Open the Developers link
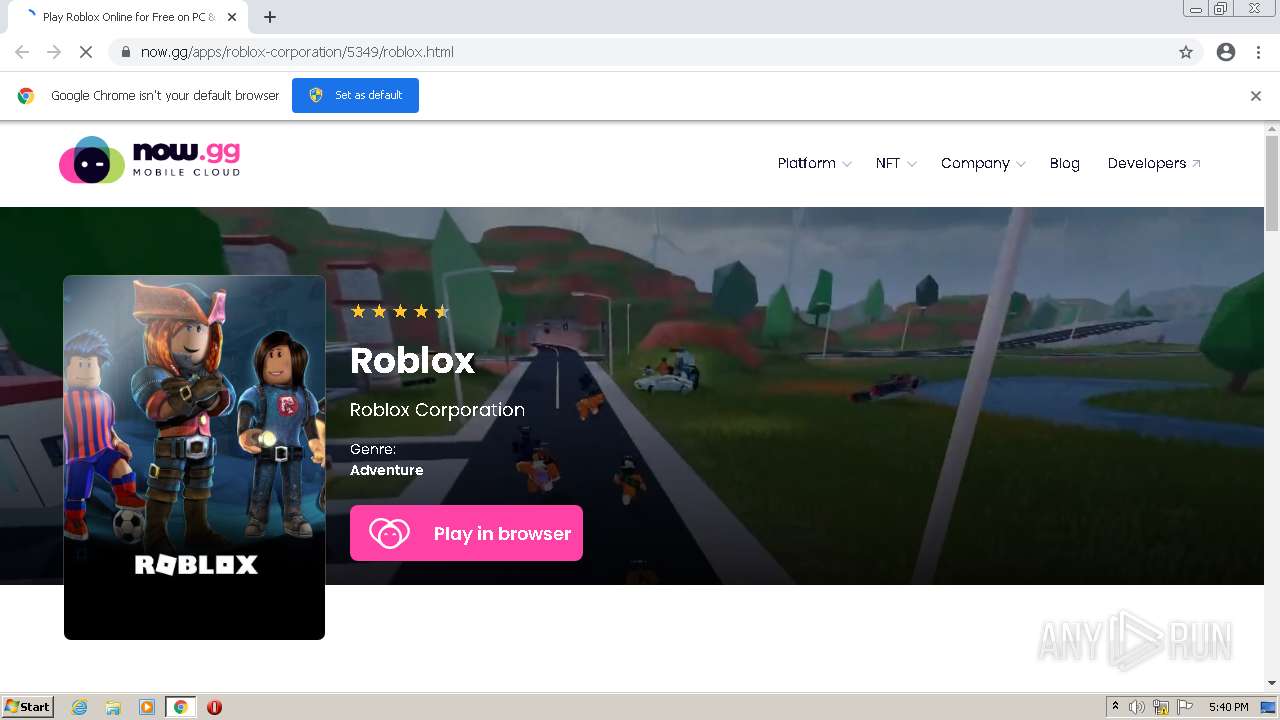 [1154, 163]
